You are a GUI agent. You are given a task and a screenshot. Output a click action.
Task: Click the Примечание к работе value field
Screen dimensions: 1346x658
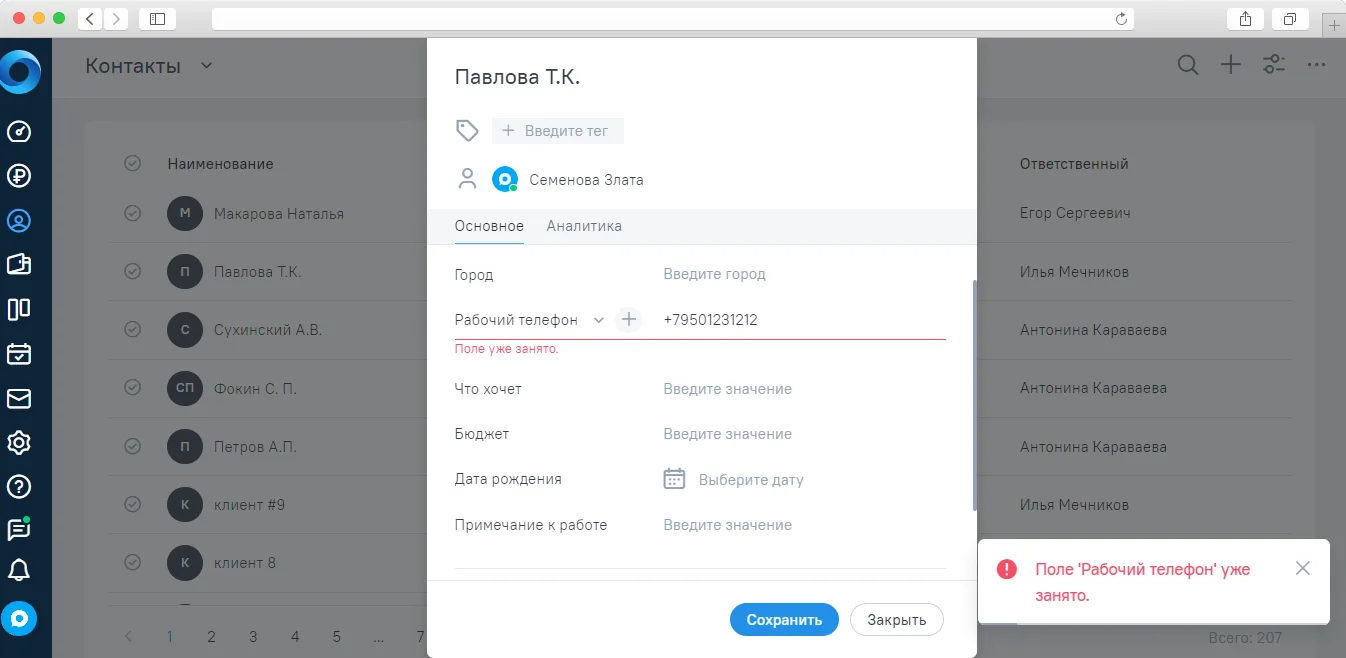coord(804,525)
